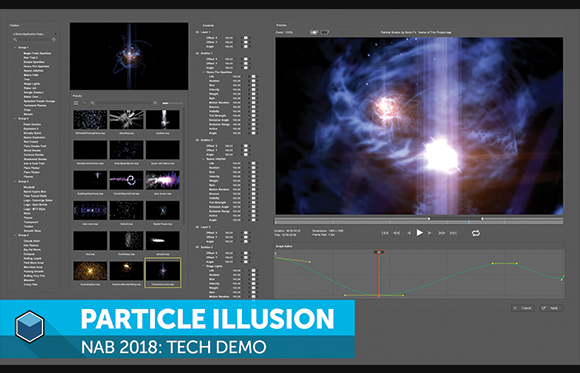The height and width of the screenshot is (373, 580).
Task: Toggle Emitter 3 visibility eye
Action: coord(197,248)
